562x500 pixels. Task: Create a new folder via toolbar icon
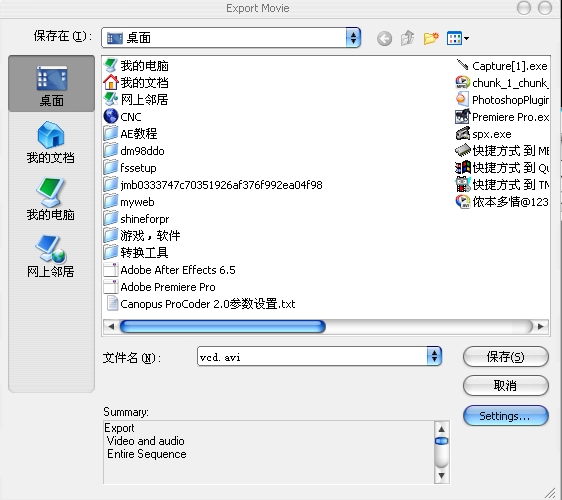pos(431,38)
